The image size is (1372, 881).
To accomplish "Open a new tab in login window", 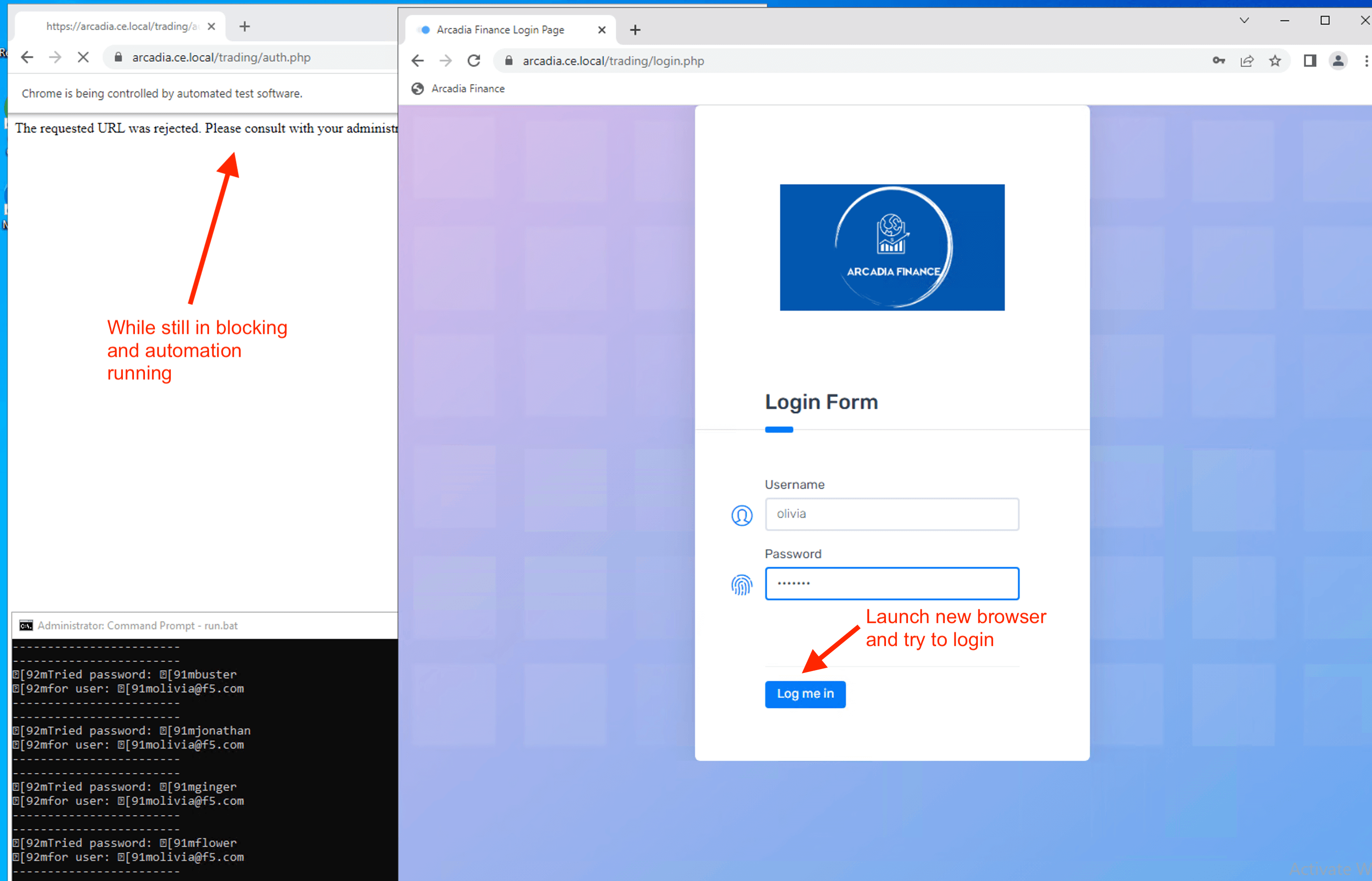I will click(x=635, y=30).
